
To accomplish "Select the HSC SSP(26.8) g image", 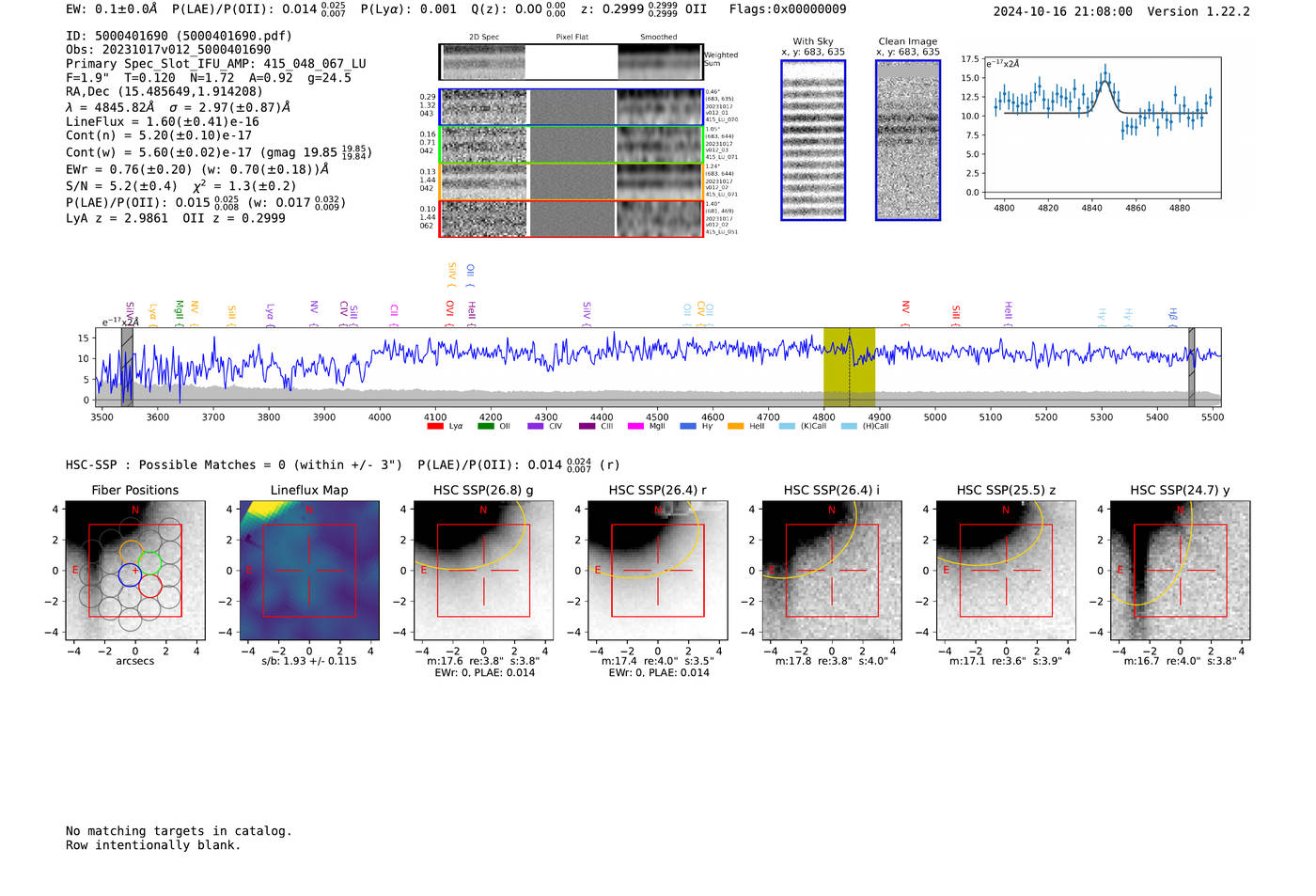I will (483, 571).
